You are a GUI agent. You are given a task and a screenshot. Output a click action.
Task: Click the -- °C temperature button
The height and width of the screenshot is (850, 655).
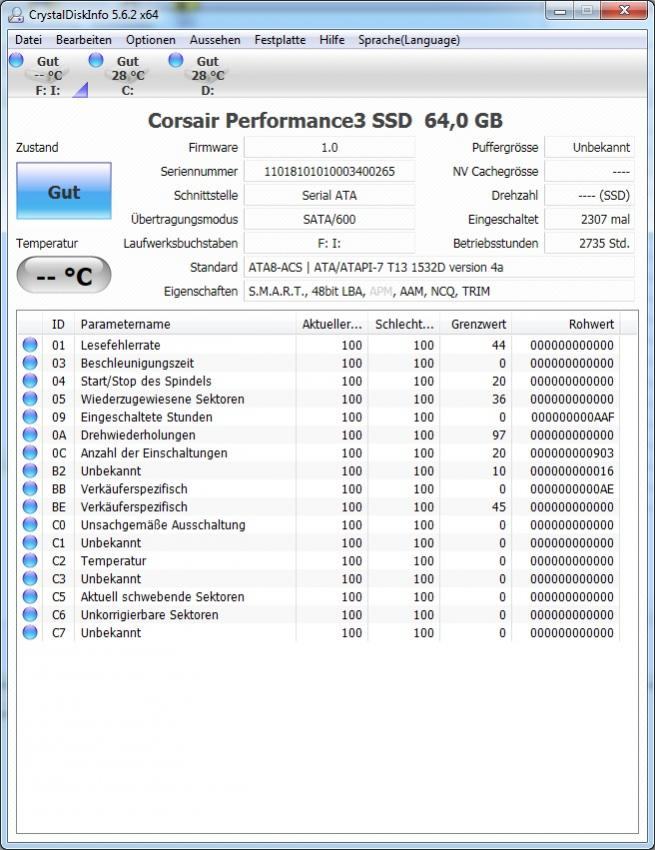64,275
